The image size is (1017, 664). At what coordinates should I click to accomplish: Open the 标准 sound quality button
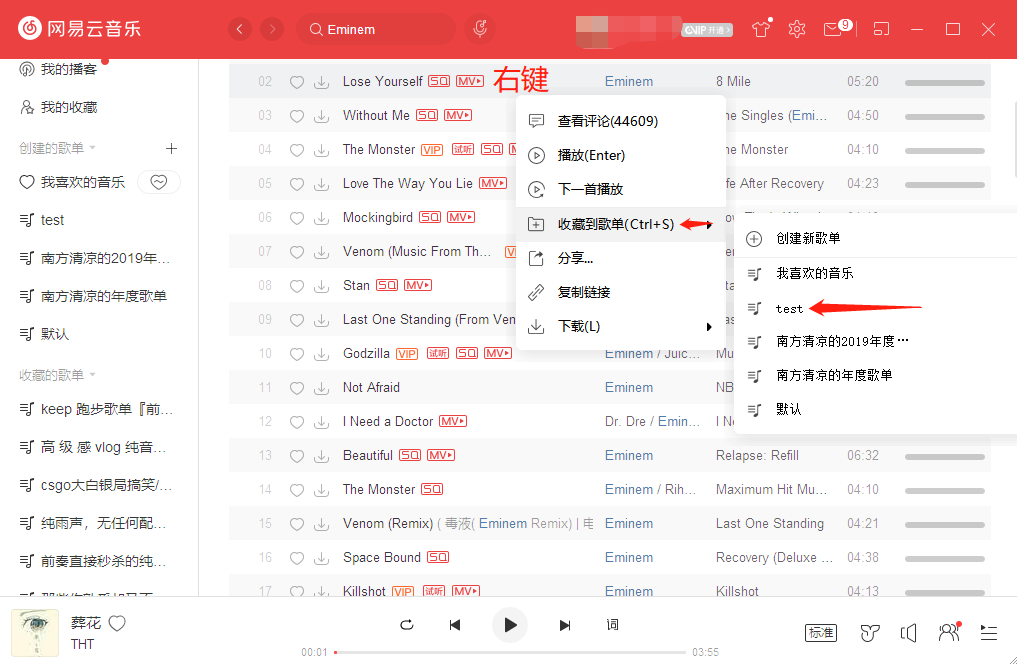click(x=820, y=632)
